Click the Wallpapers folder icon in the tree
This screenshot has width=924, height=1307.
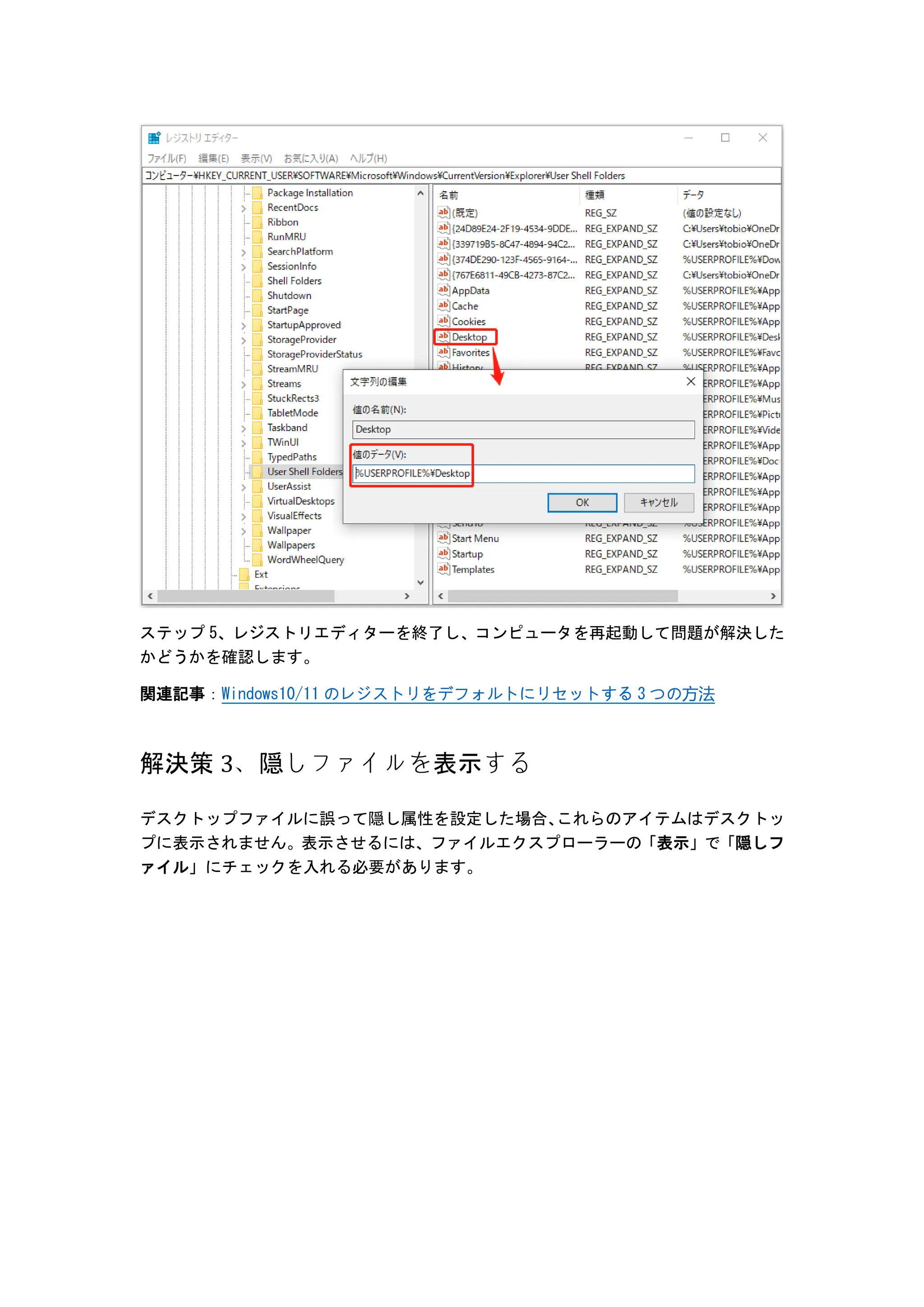[x=258, y=545]
